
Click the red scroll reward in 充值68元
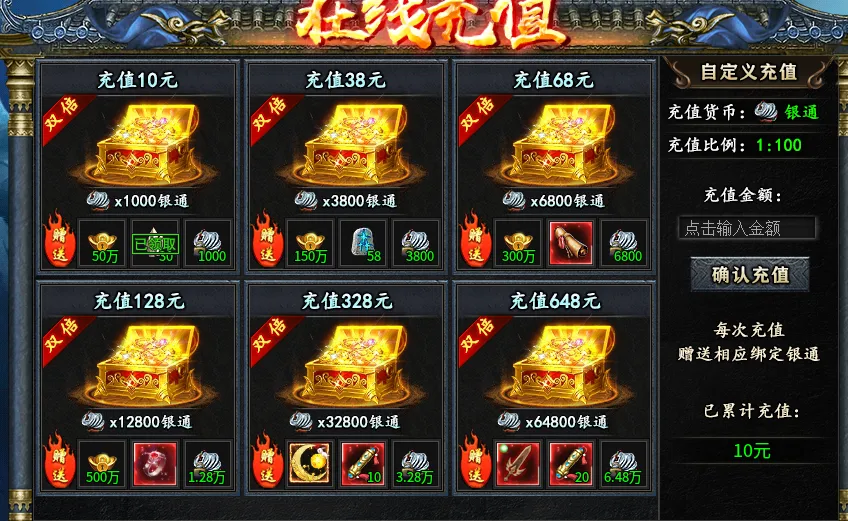571,242
